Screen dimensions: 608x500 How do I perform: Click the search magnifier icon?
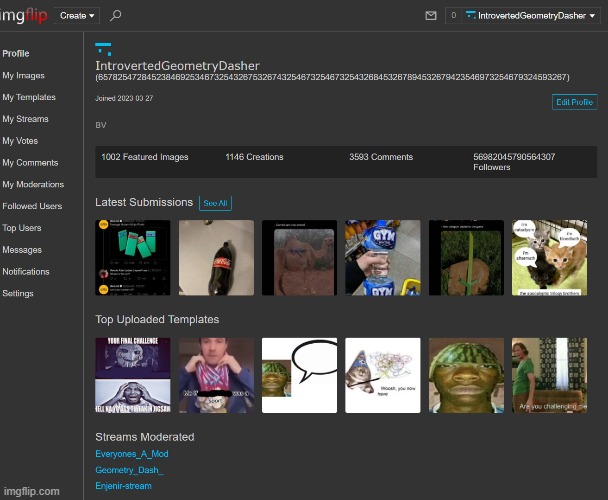(116, 16)
